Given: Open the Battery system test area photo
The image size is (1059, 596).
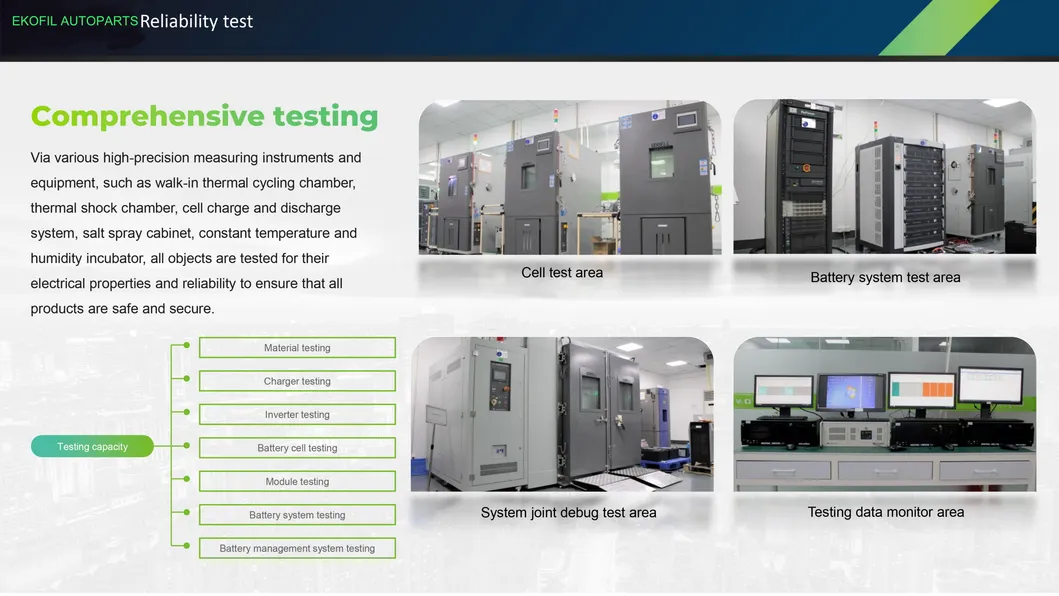Looking at the screenshot, I should (884, 177).
